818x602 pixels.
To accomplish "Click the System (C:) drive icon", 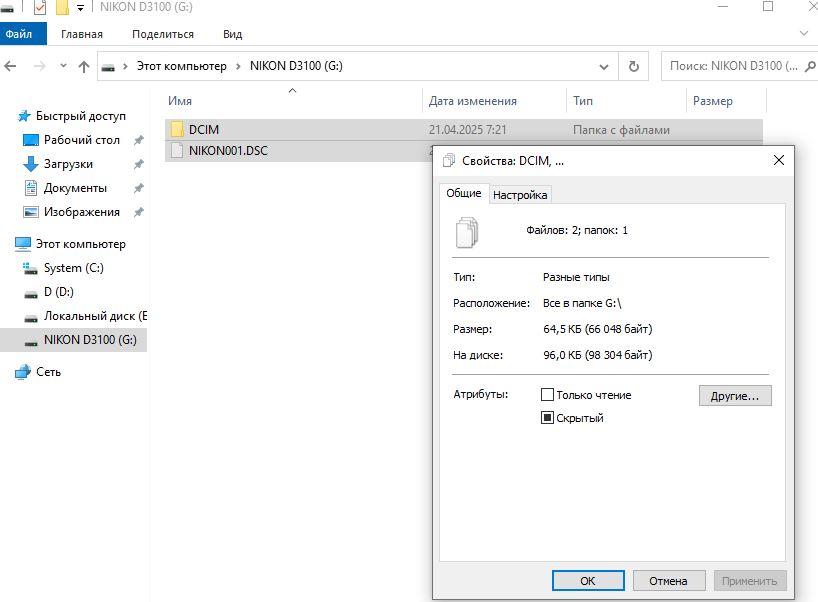I will [x=30, y=268].
